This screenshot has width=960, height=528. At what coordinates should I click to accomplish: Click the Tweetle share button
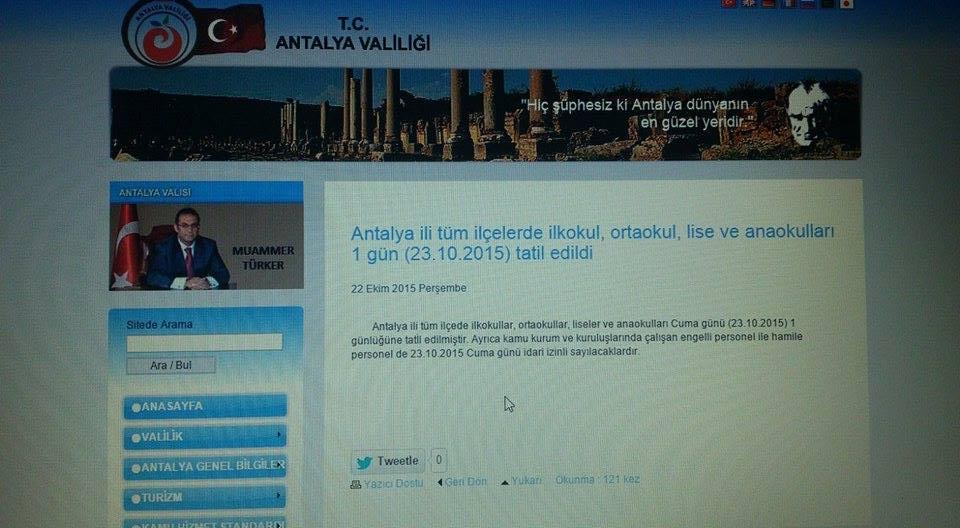click(388, 462)
